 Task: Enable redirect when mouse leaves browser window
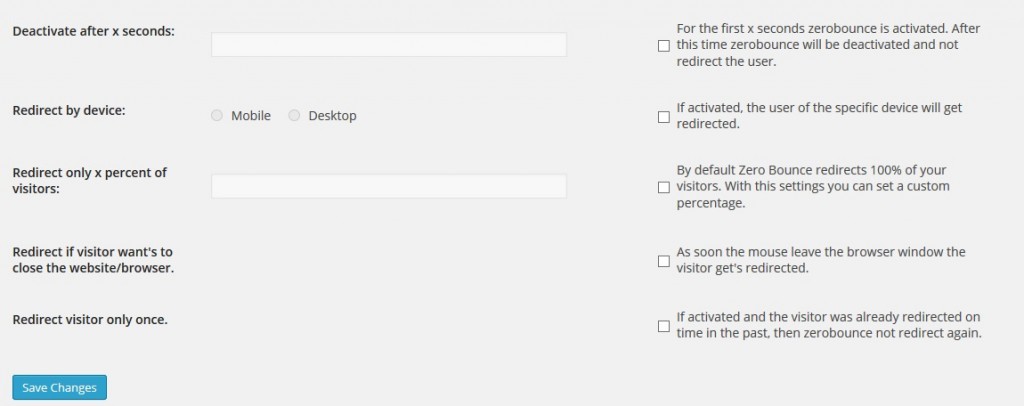[x=663, y=261]
